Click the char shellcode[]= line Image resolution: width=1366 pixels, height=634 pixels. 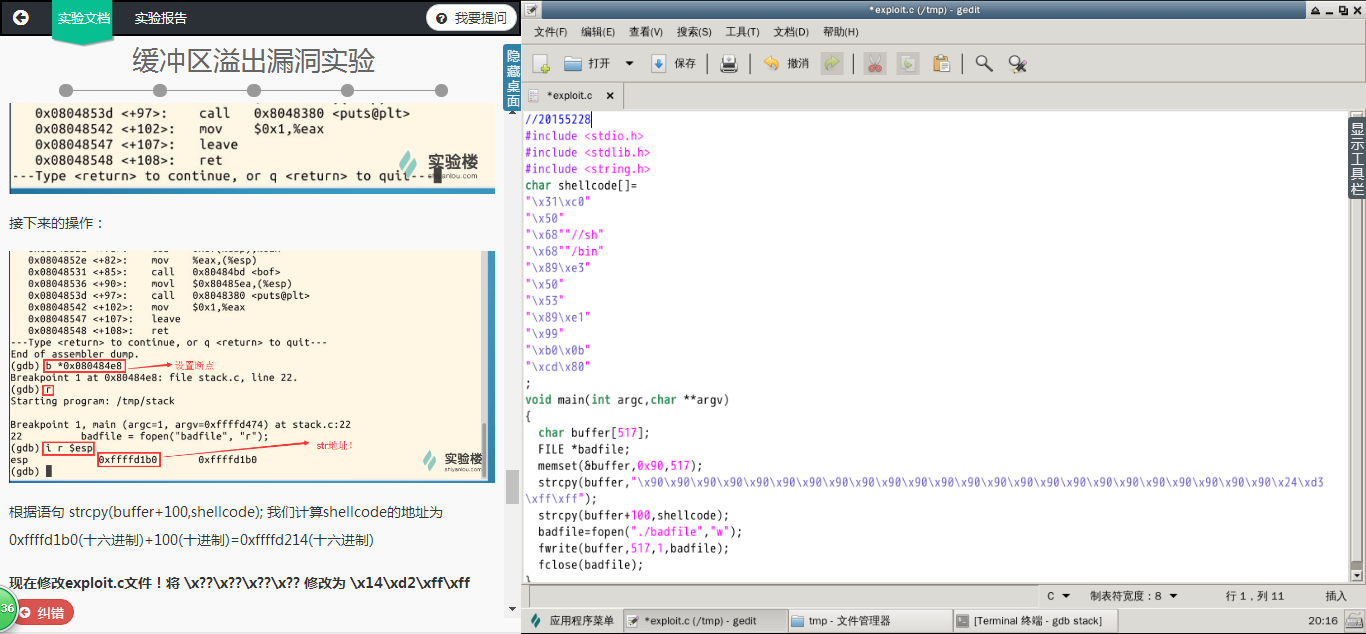[x=580, y=185]
